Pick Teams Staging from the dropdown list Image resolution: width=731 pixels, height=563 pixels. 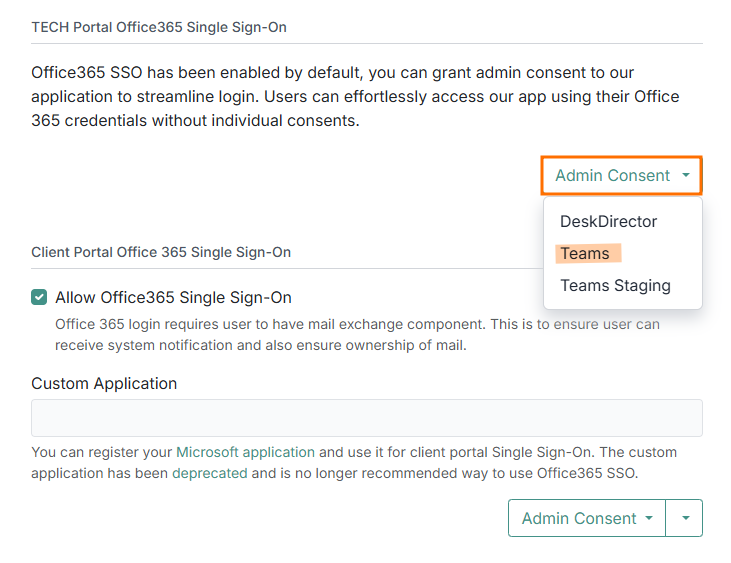(614, 285)
